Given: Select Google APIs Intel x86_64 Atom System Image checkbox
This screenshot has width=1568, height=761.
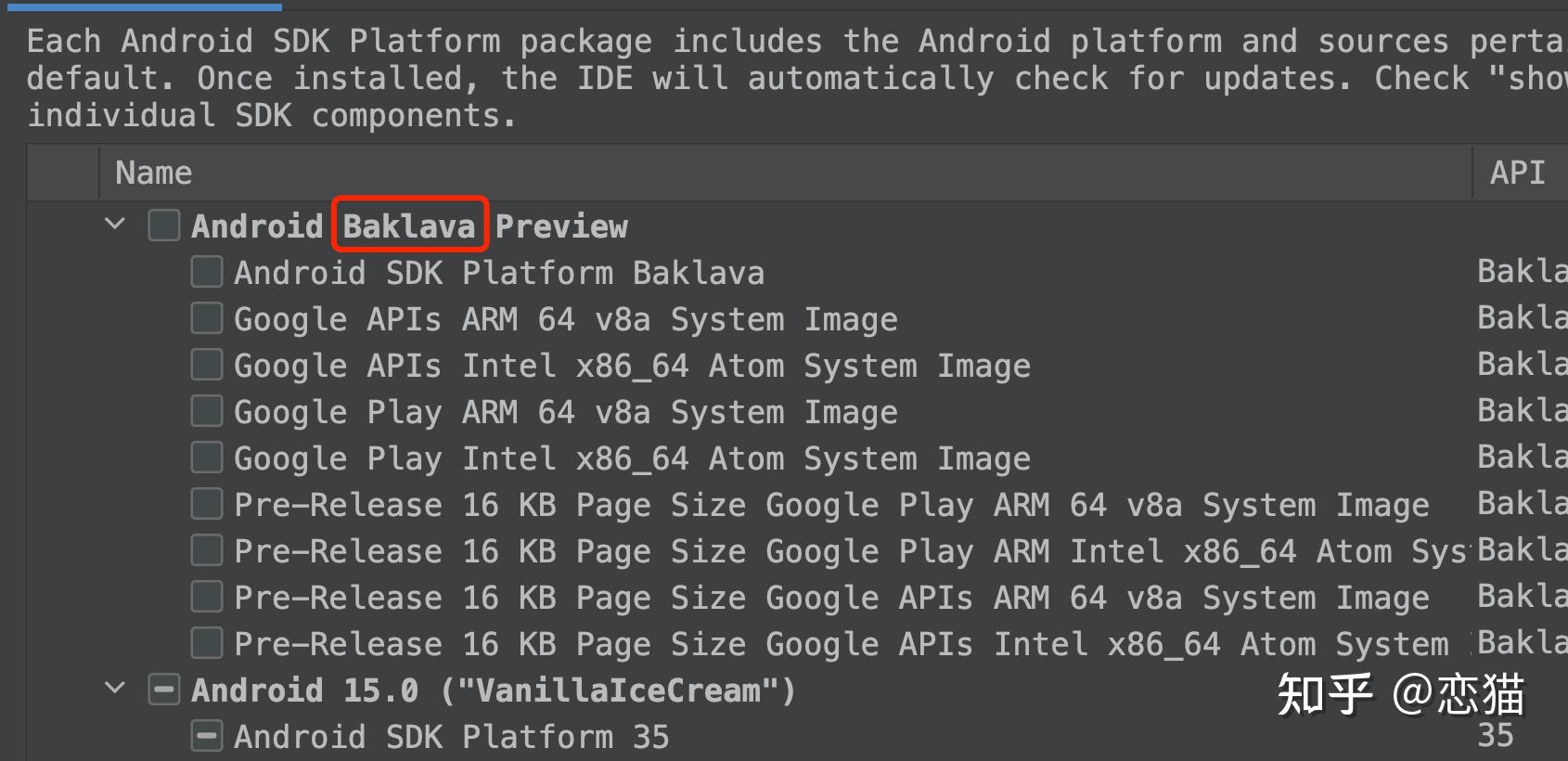Looking at the screenshot, I should click(x=206, y=365).
